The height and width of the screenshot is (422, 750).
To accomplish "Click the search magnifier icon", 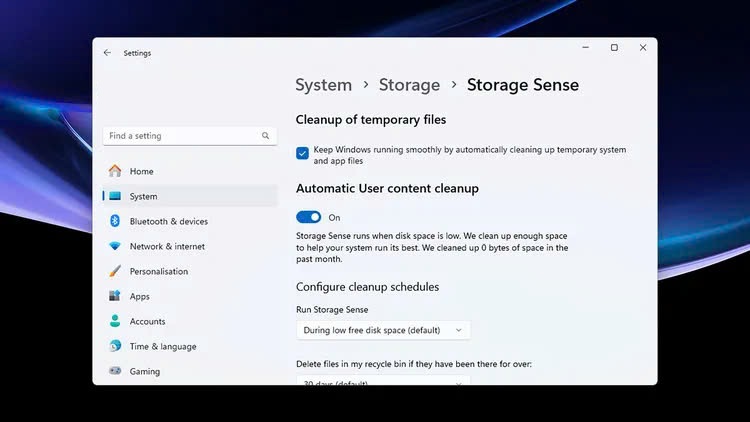I will coord(266,136).
